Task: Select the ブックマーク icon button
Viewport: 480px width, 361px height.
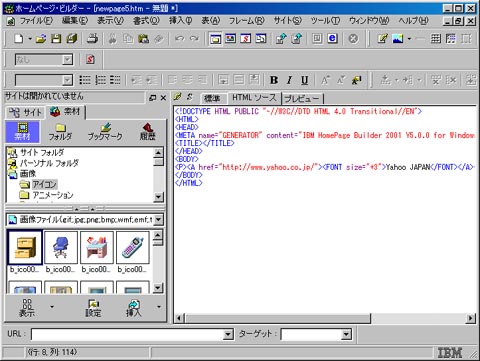Action: click(105, 131)
